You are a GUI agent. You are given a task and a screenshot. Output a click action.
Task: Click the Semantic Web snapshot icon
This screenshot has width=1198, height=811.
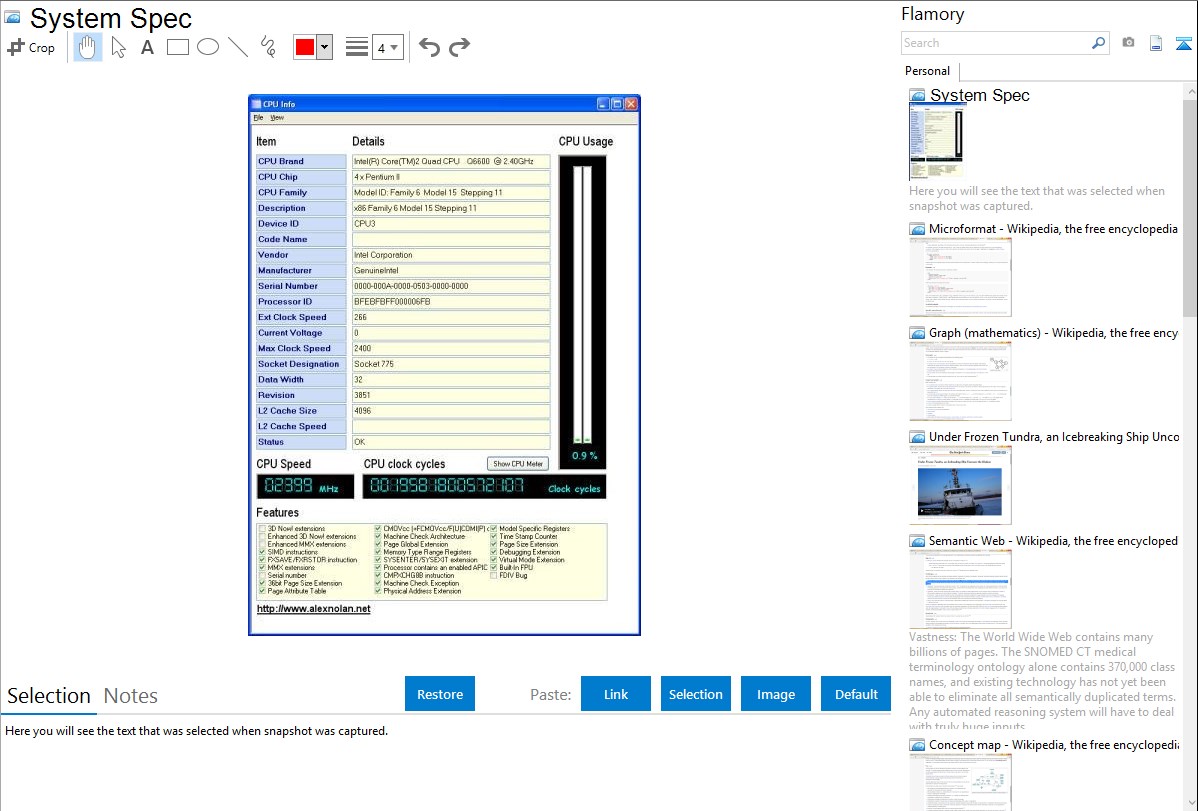tap(917, 541)
